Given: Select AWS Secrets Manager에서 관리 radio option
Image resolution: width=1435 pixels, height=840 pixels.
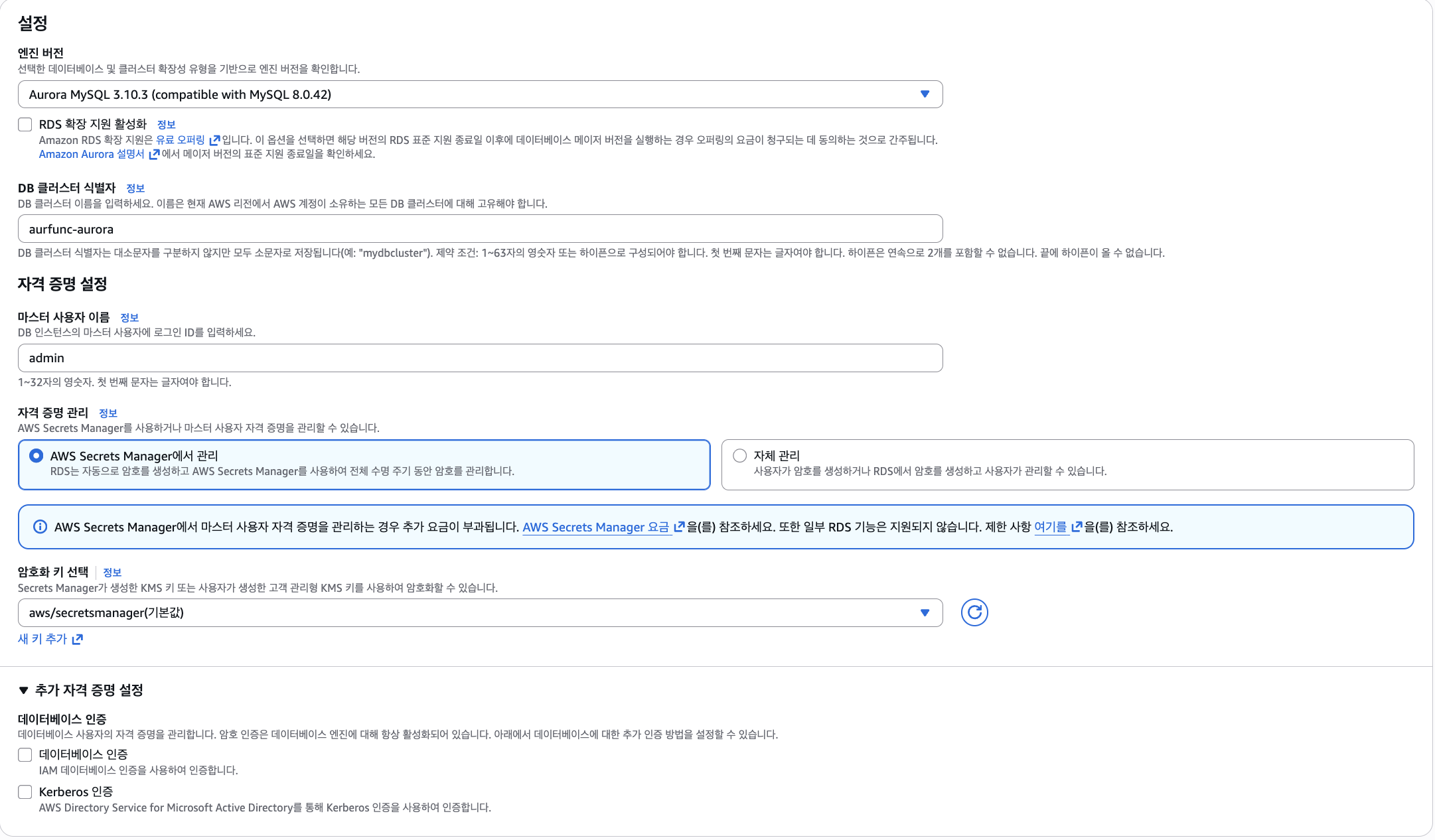Looking at the screenshot, I should 37,456.
